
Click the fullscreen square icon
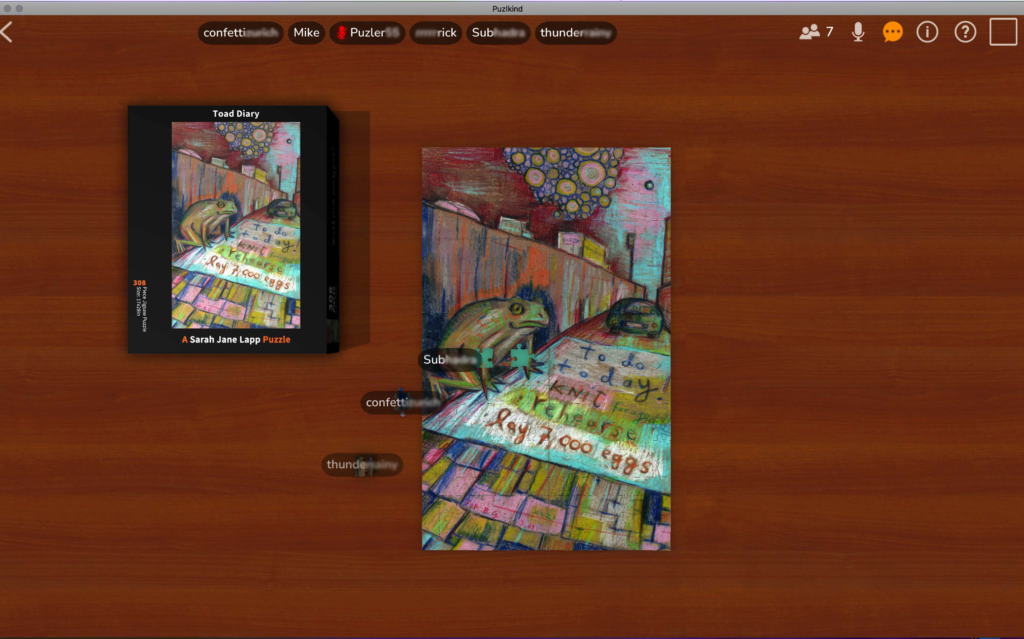point(1003,32)
